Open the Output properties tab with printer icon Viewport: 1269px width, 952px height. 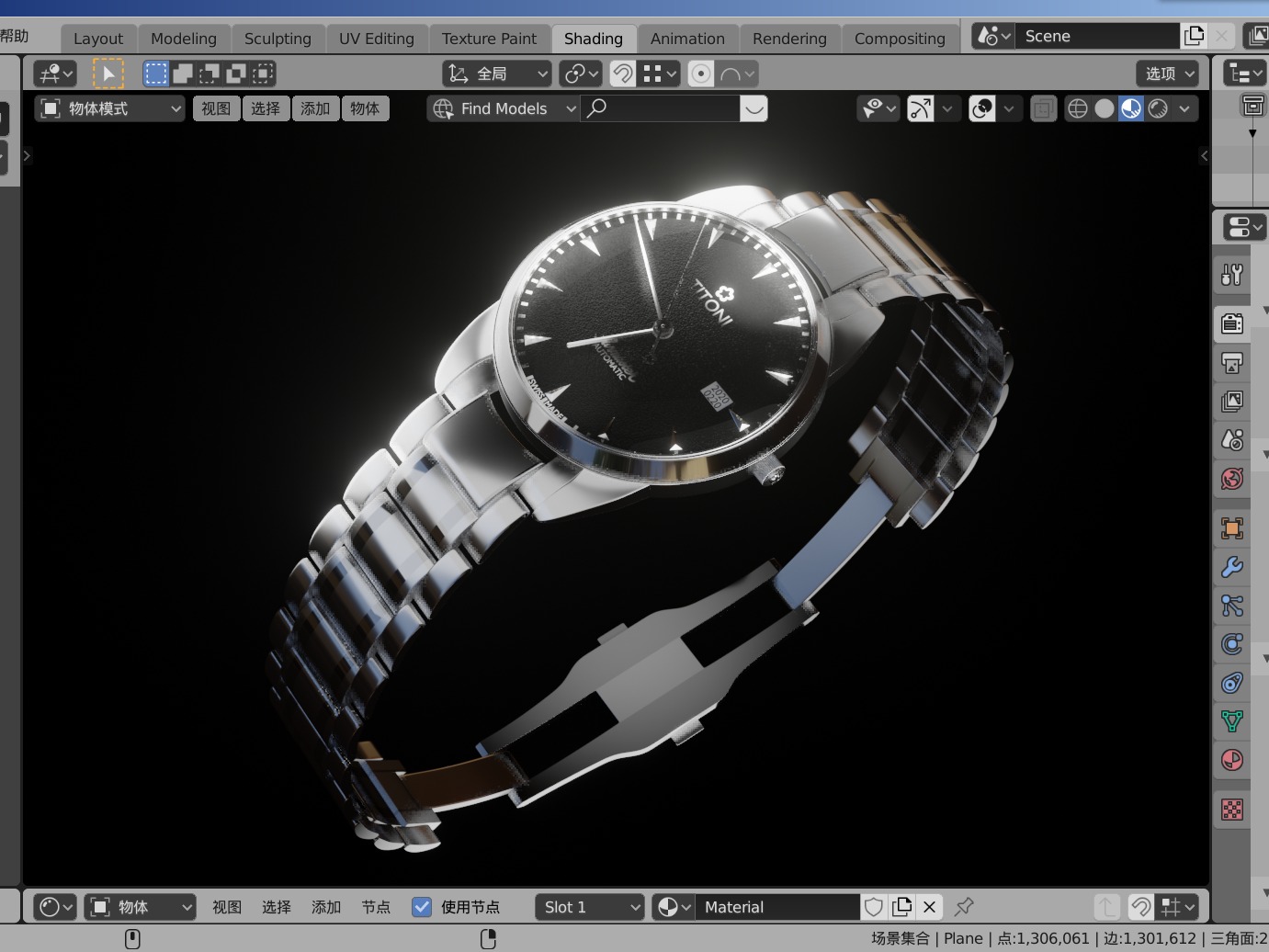(x=1232, y=362)
